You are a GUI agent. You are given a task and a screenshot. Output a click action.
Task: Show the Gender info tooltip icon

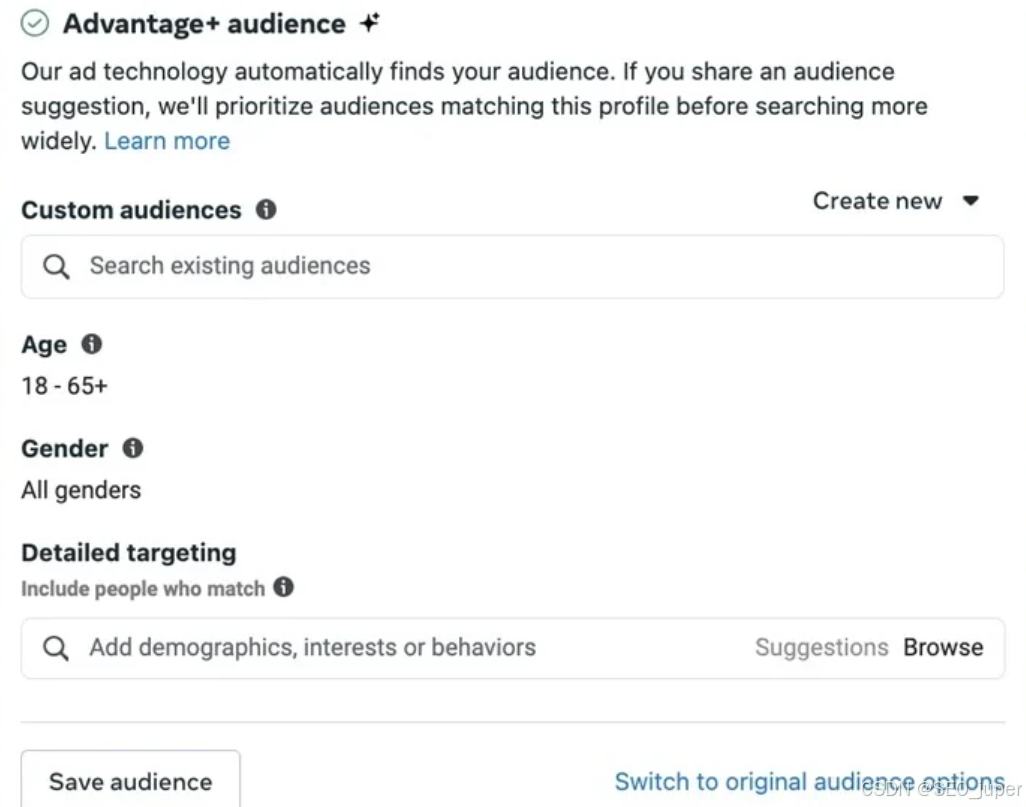(x=133, y=449)
